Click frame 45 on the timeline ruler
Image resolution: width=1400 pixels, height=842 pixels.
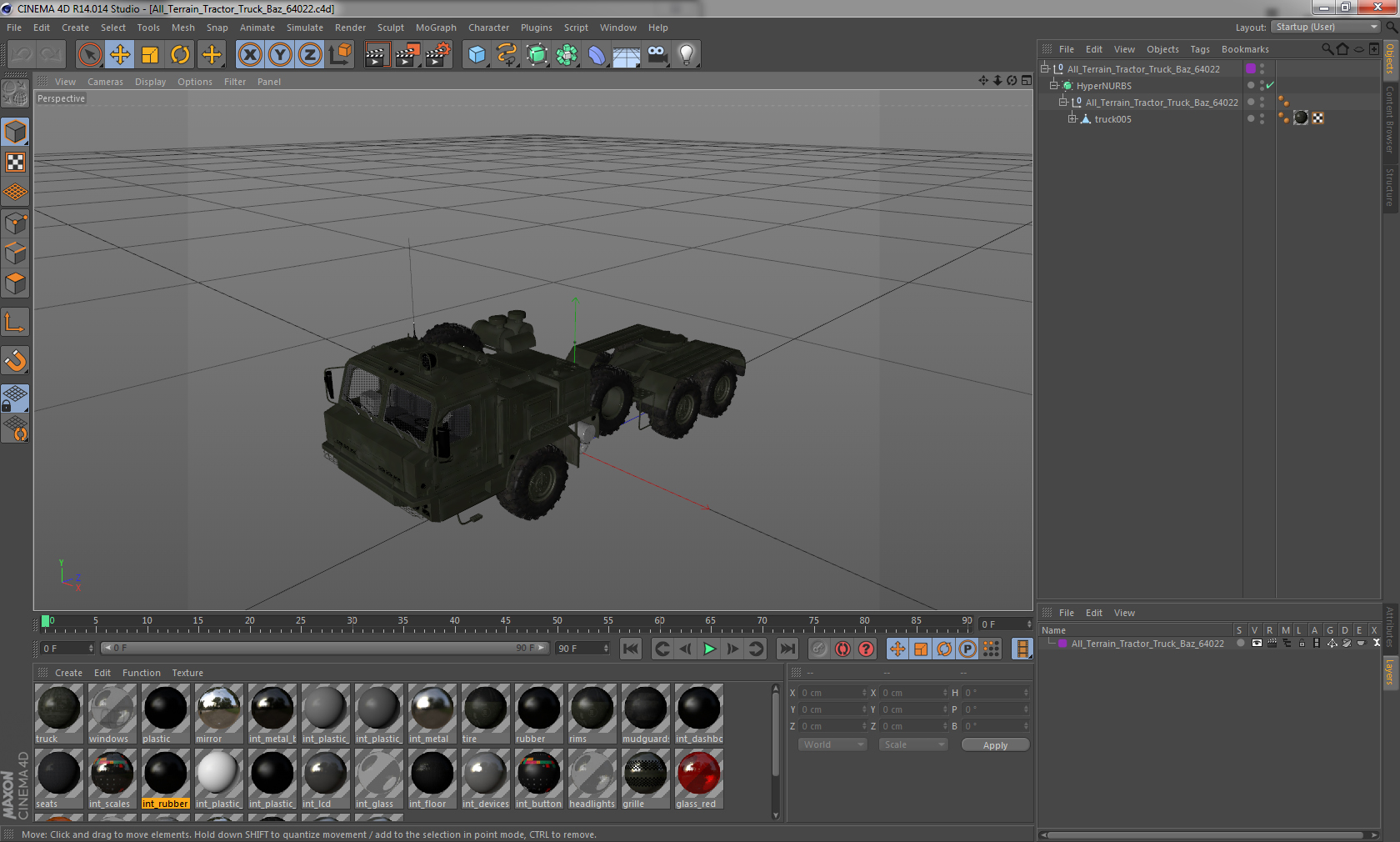(x=506, y=622)
